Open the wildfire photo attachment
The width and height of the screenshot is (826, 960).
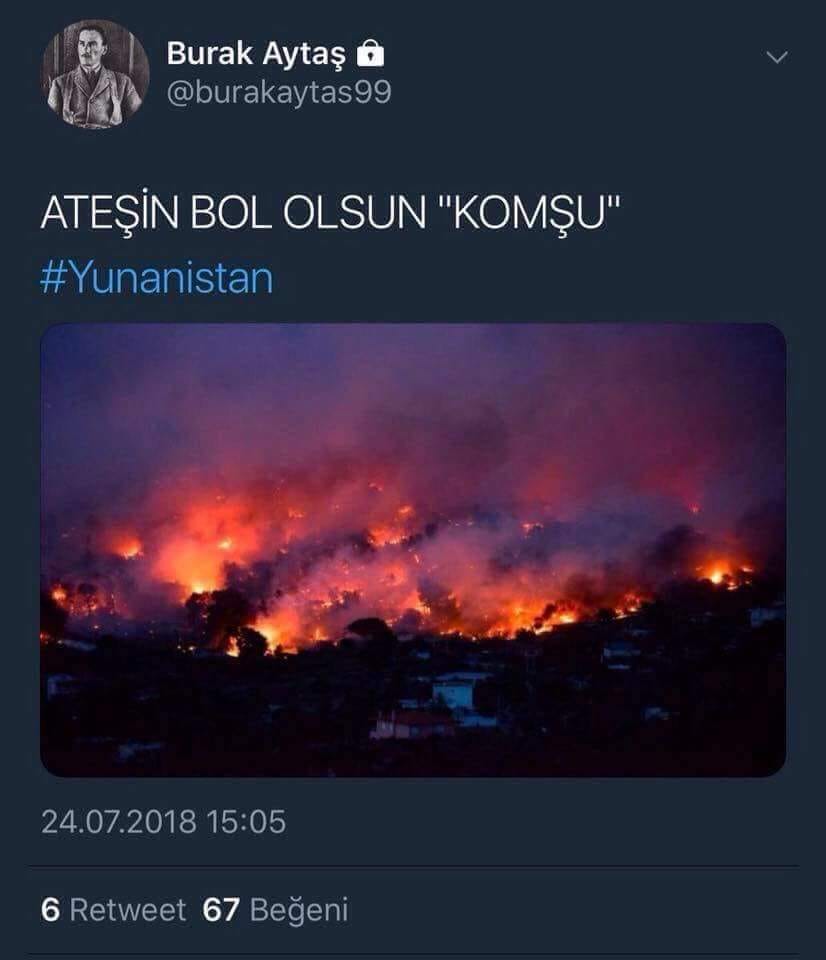pyautogui.click(x=413, y=550)
